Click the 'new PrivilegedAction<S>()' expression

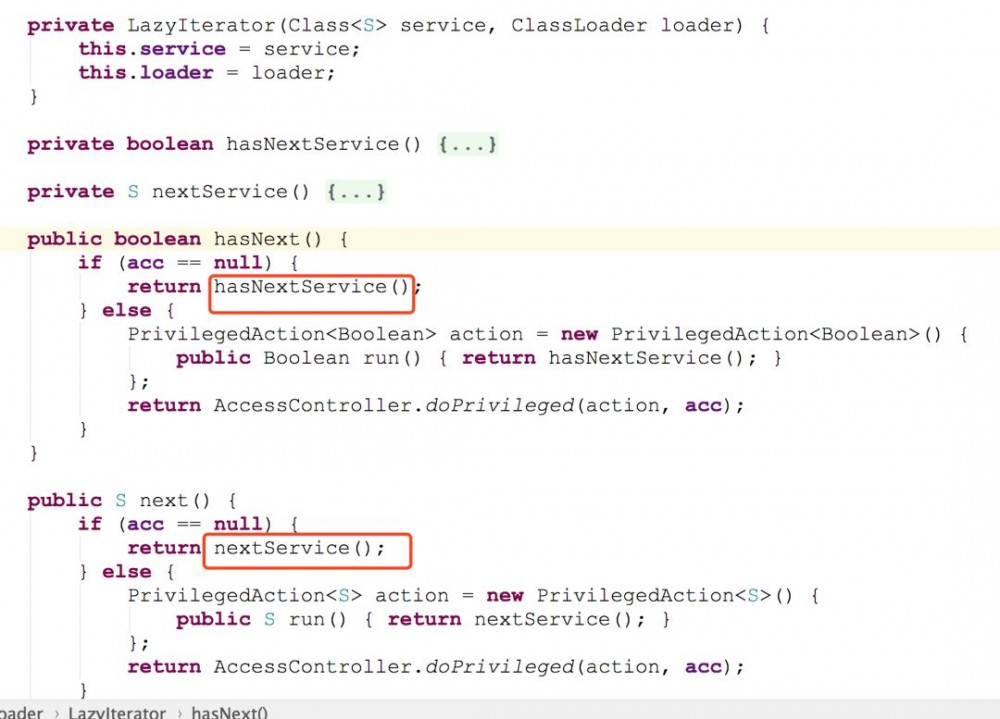(640, 596)
